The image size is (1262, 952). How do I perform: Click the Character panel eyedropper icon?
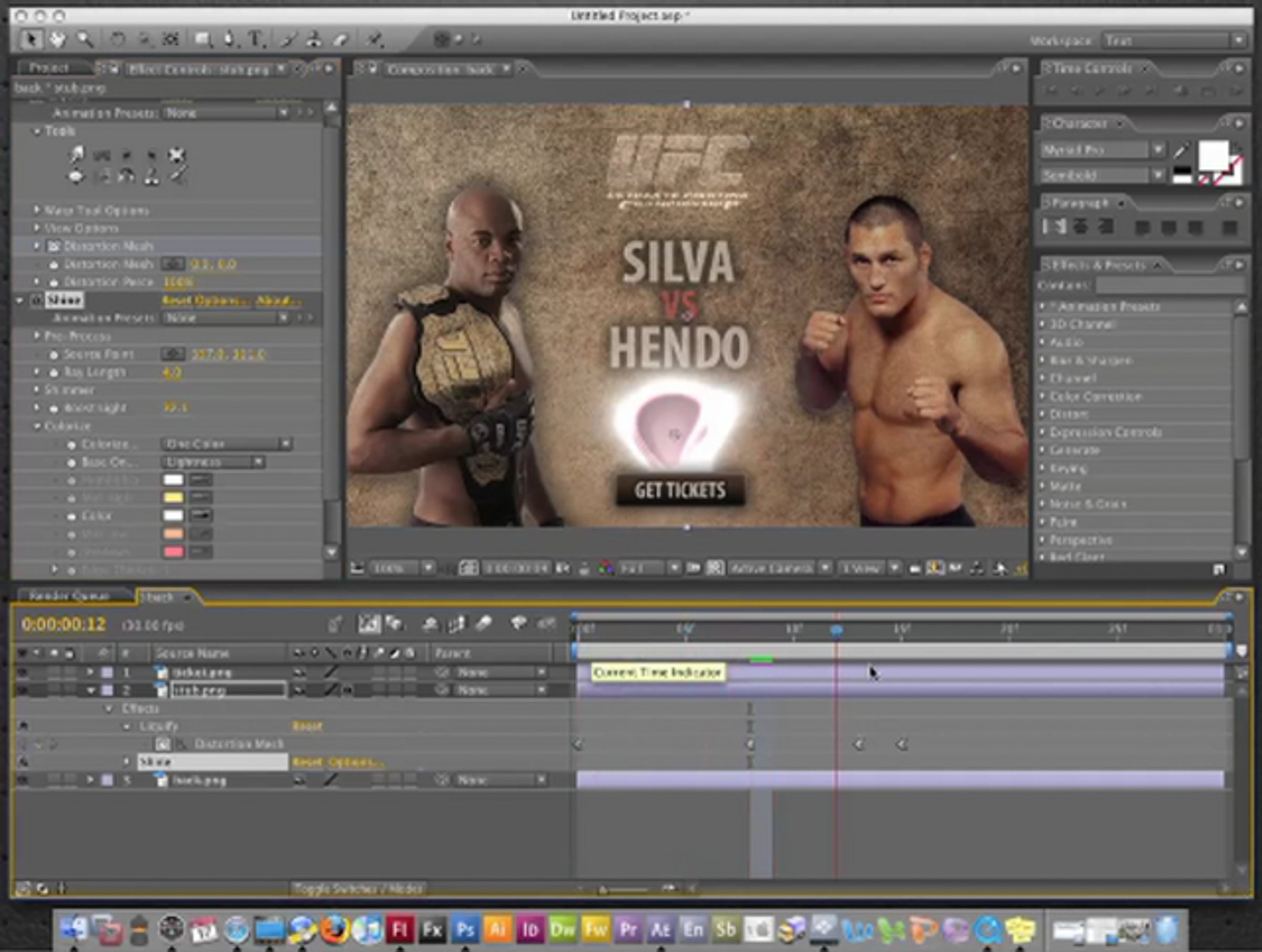point(1181,150)
